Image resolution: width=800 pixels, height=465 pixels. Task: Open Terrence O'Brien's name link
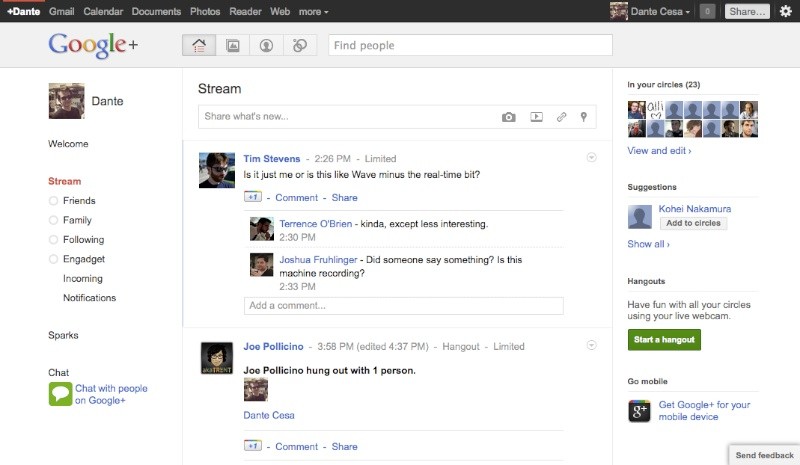315,224
